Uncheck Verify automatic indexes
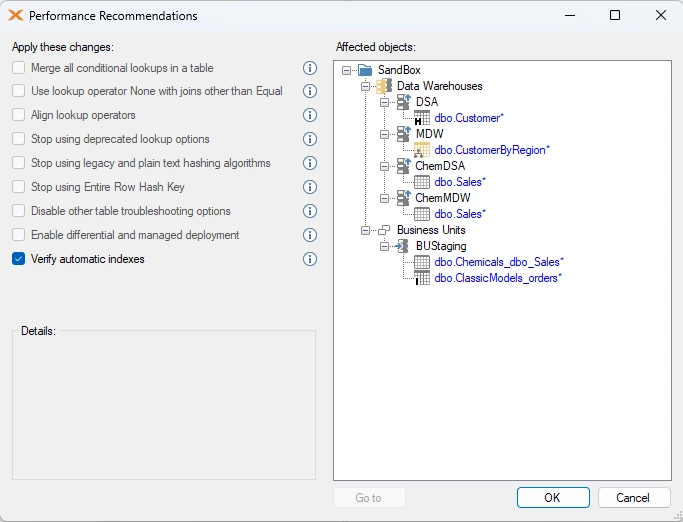 18,259
